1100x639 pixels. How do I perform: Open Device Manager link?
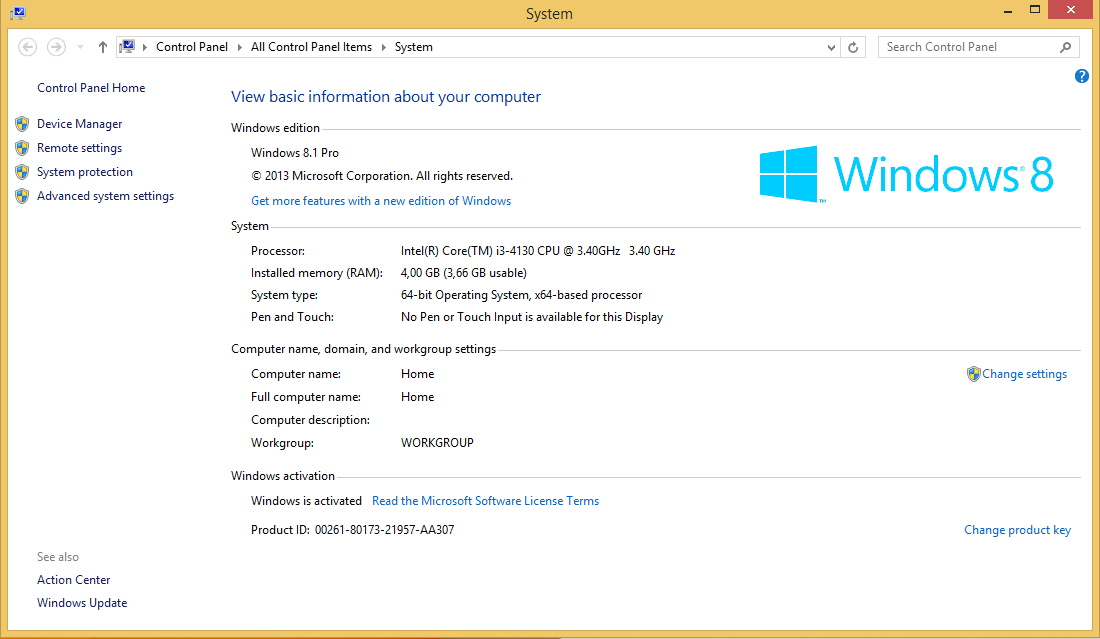pos(79,123)
